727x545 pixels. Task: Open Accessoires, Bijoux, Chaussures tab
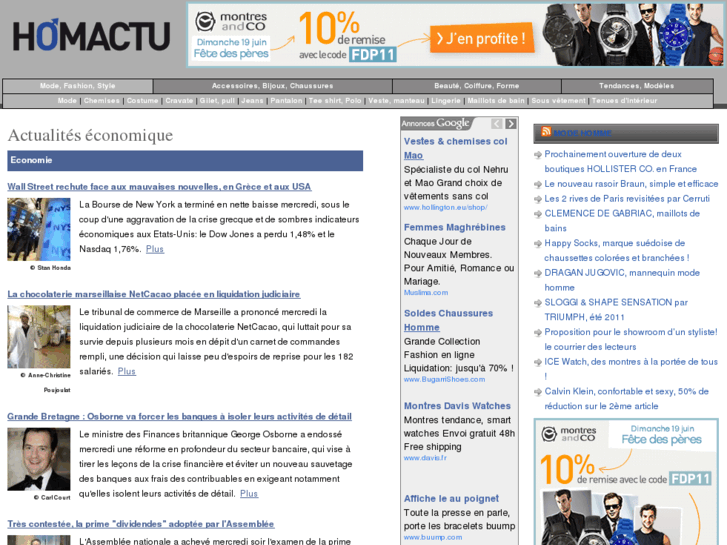tap(273, 86)
